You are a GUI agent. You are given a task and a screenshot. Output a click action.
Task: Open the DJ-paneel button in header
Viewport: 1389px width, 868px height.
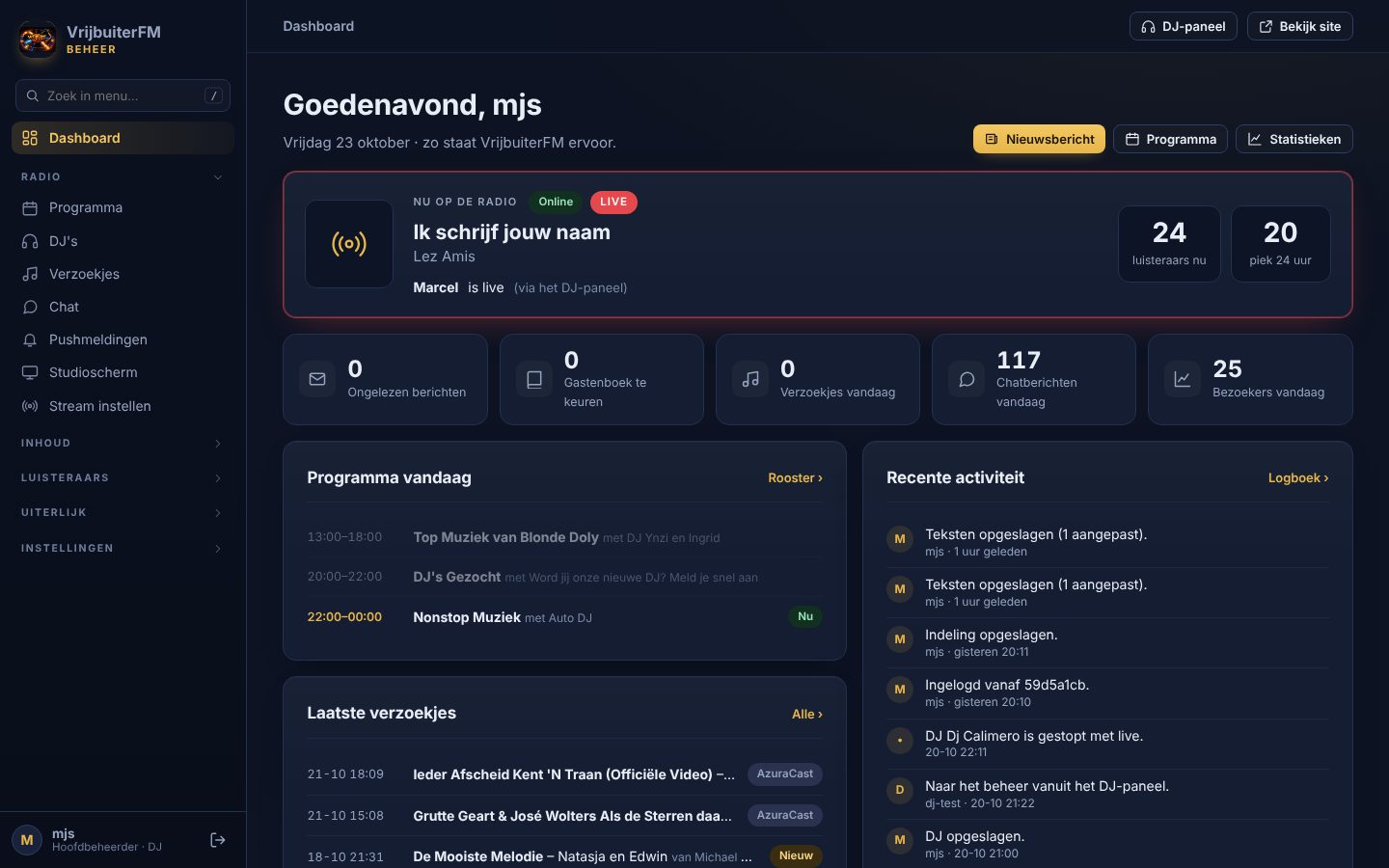1183,26
